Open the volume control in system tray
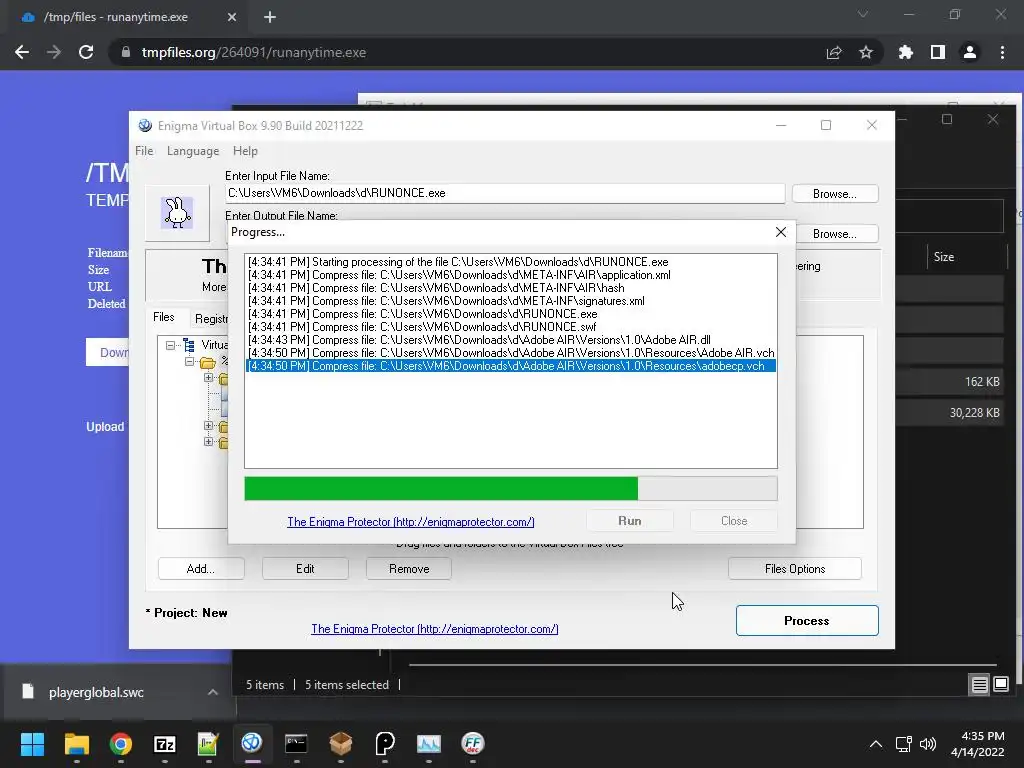Image resolution: width=1024 pixels, height=768 pixels. [928, 744]
